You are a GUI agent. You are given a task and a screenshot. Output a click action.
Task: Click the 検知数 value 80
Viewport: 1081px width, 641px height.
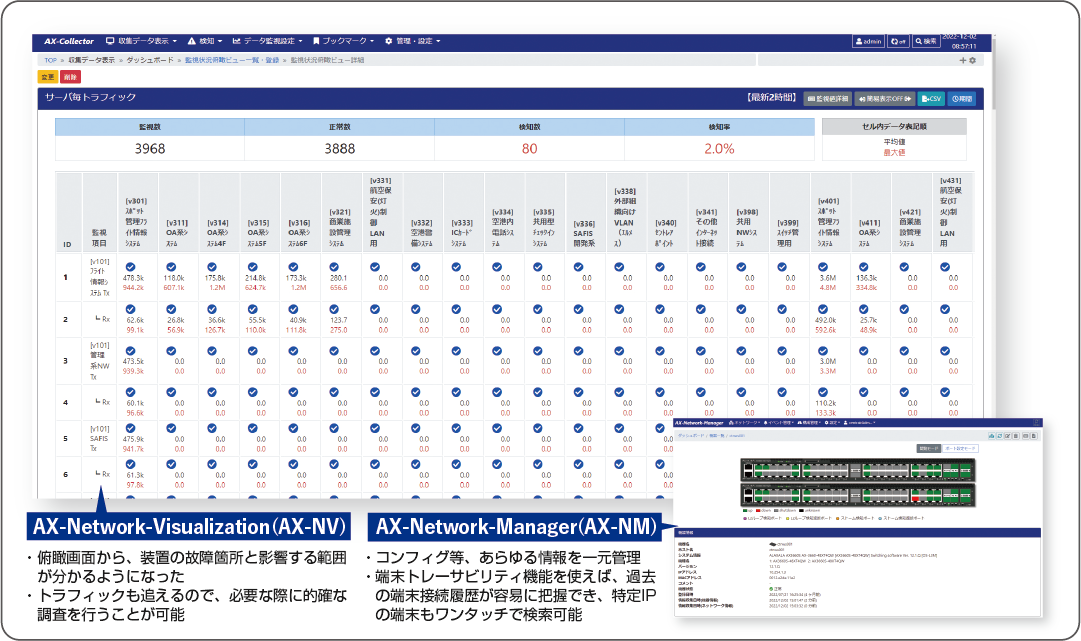click(x=529, y=149)
